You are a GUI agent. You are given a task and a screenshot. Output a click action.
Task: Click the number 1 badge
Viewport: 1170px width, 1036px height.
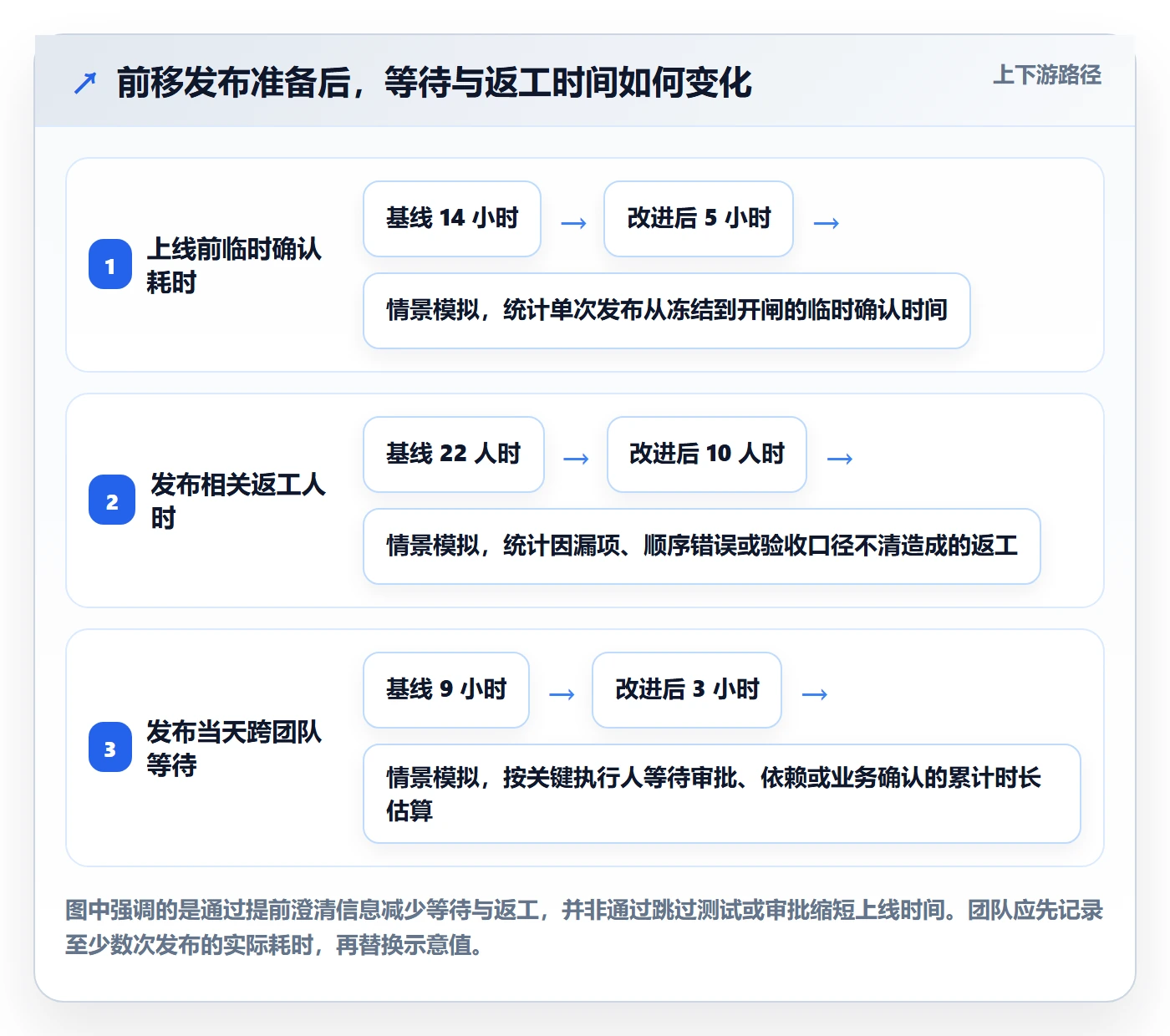click(110, 265)
